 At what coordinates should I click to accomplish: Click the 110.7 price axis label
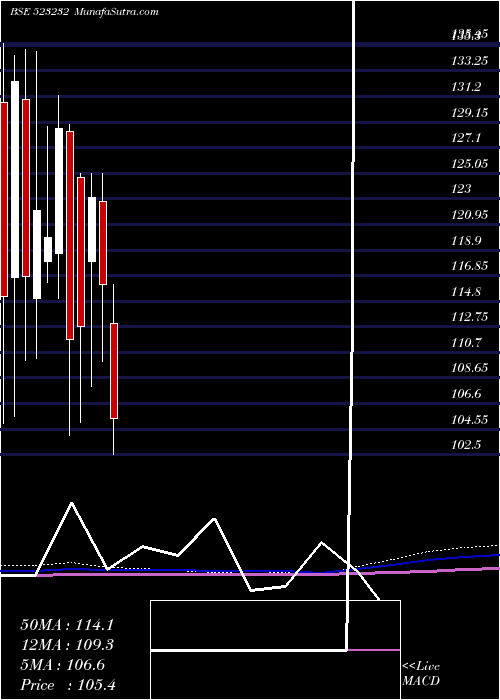[466, 343]
